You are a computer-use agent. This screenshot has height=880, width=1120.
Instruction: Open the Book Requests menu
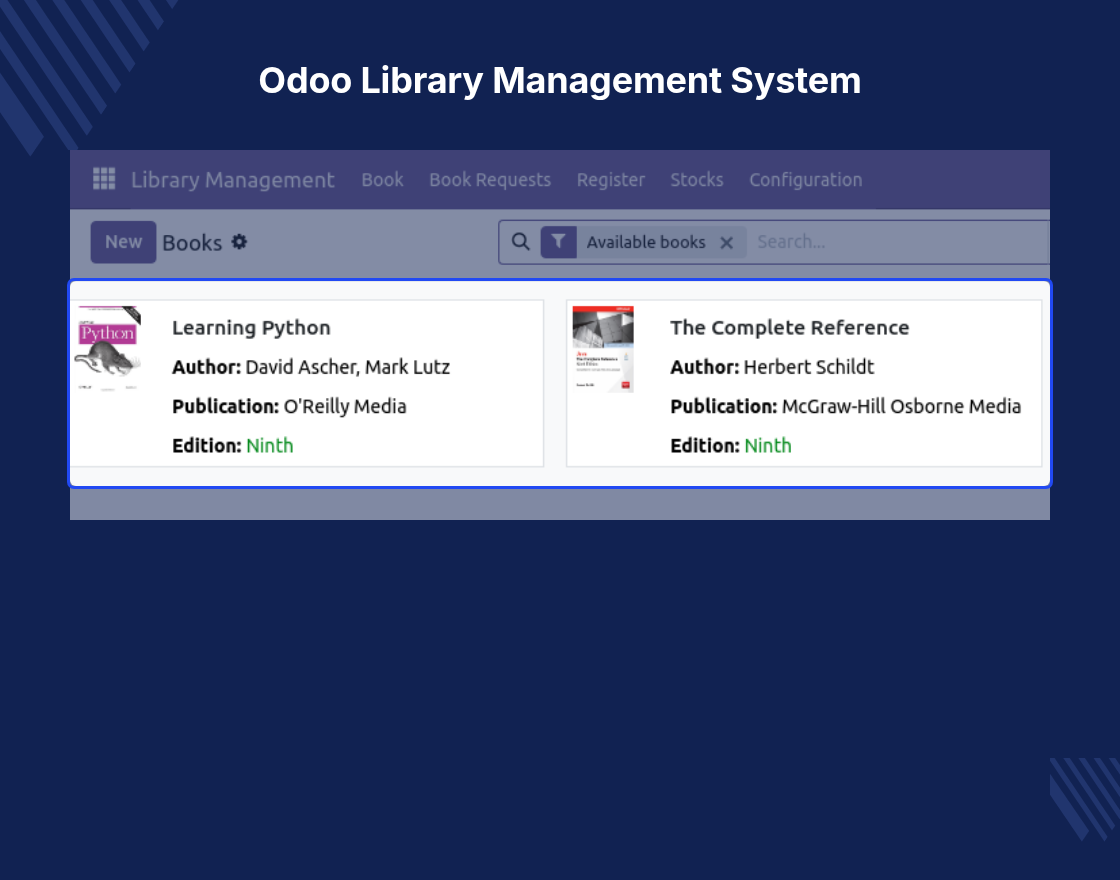(x=490, y=180)
